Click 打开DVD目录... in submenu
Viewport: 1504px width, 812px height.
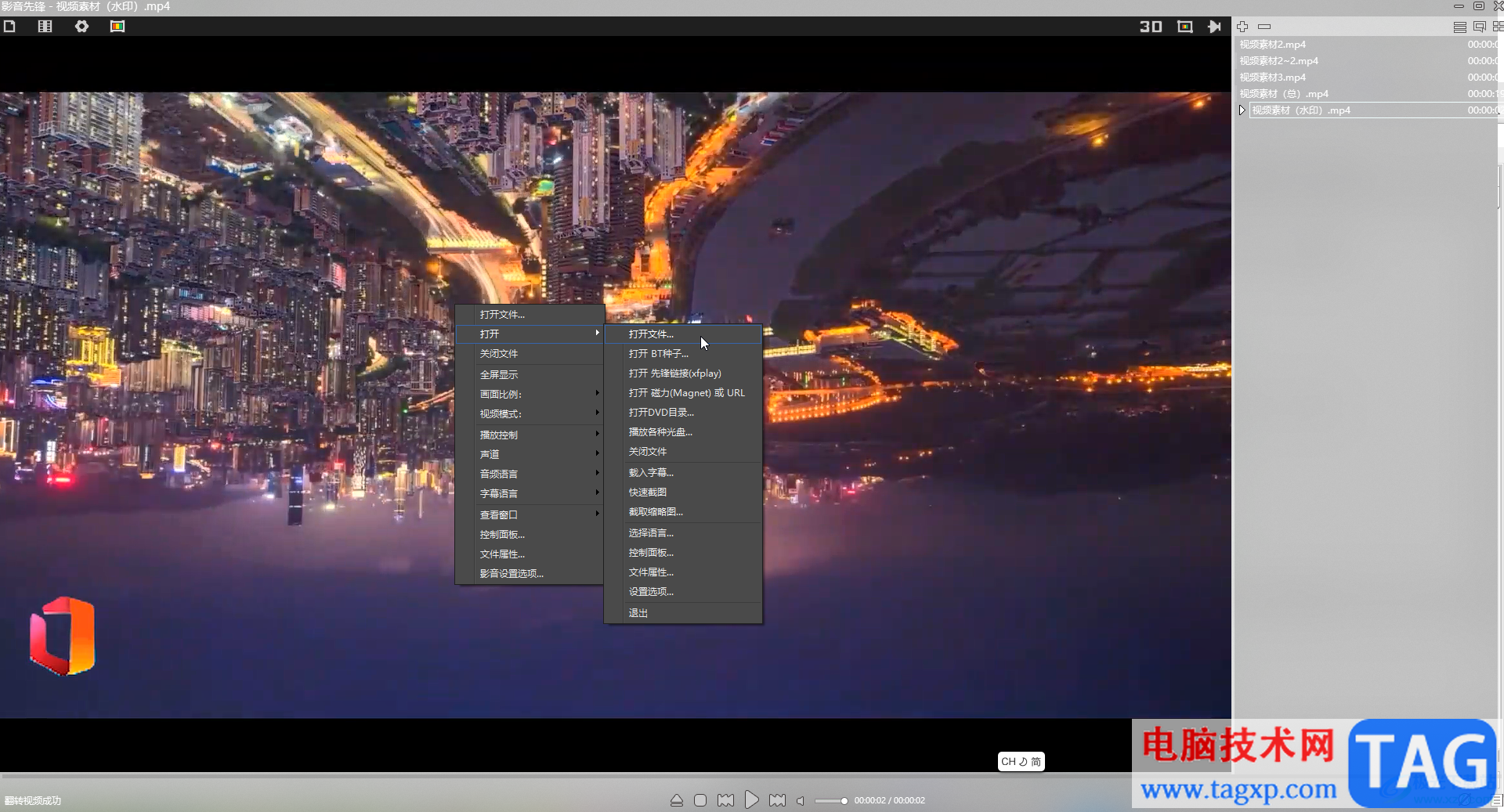683,412
